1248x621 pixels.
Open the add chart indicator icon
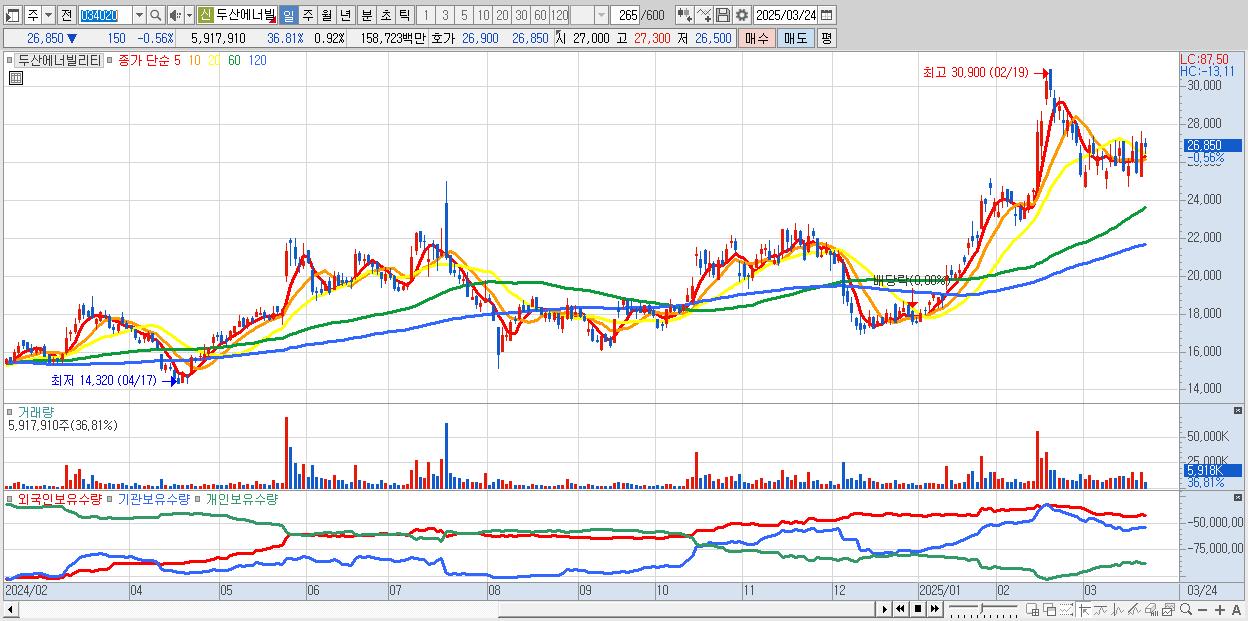[685, 15]
